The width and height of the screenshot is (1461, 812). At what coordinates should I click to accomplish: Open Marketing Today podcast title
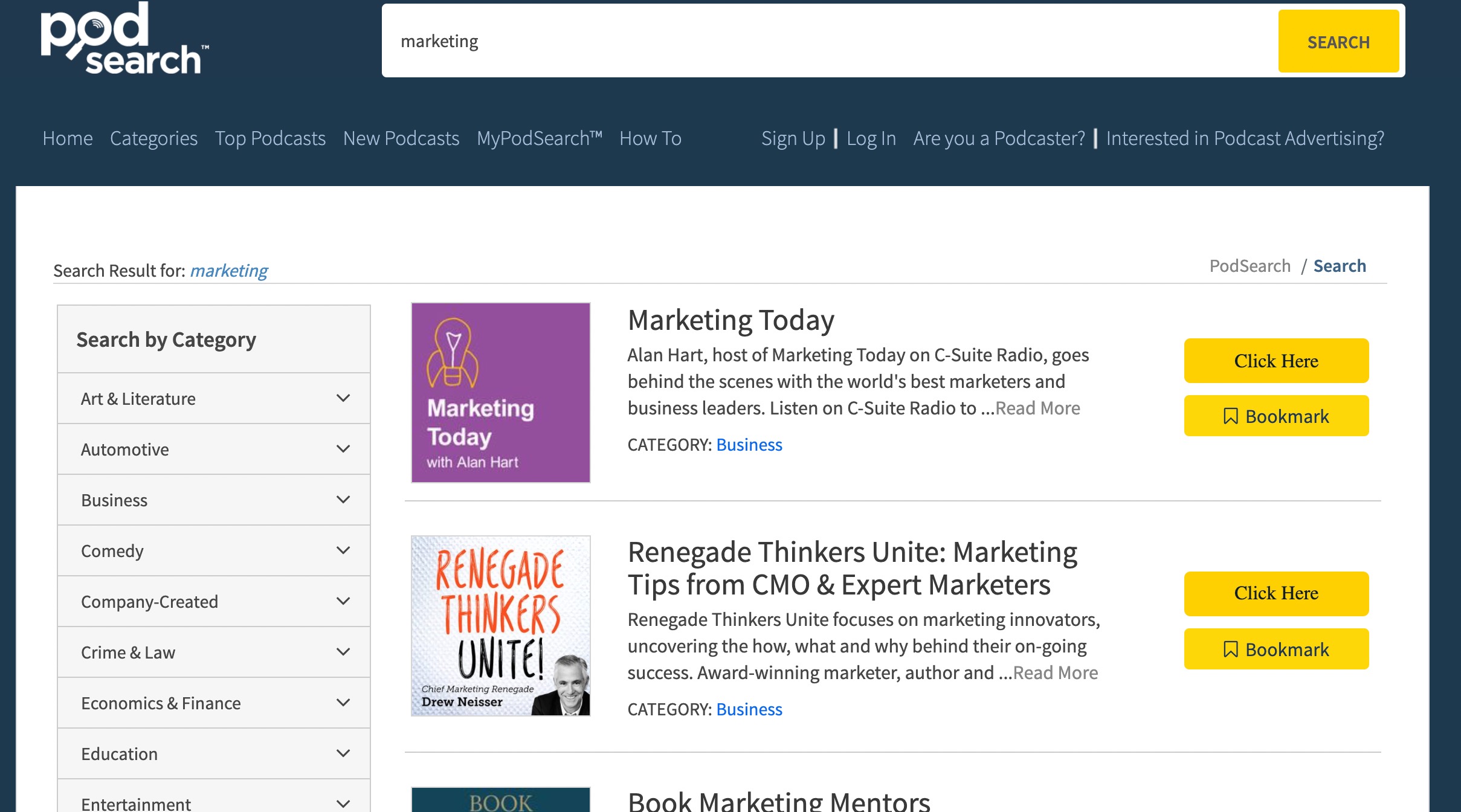pos(731,320)
